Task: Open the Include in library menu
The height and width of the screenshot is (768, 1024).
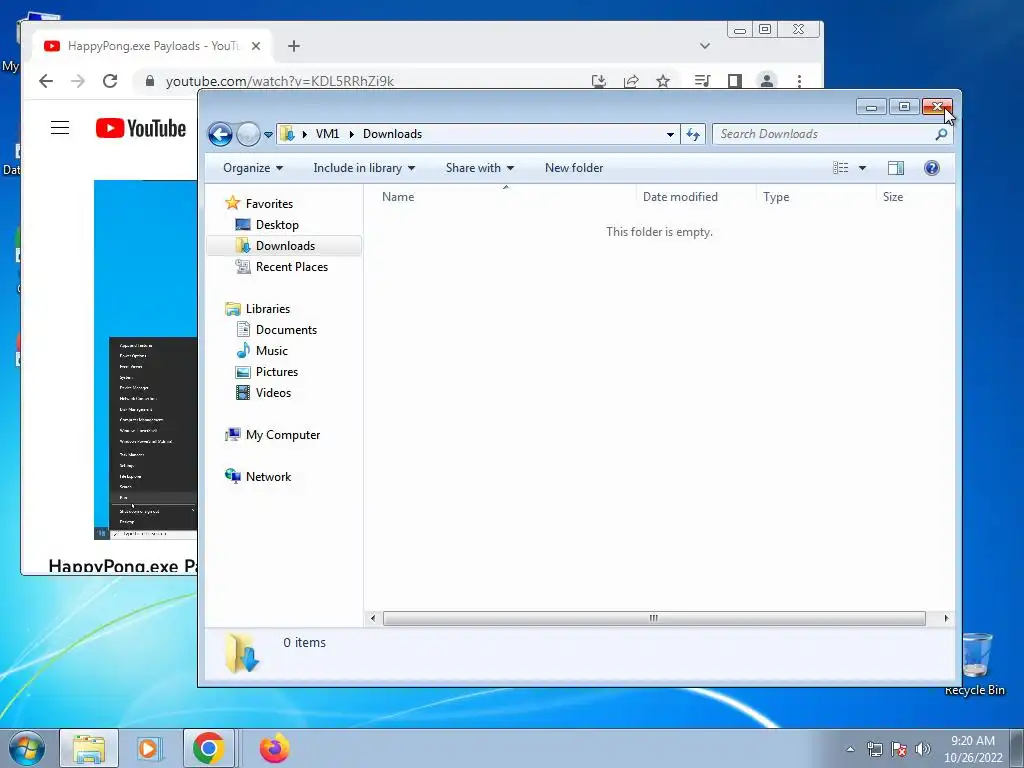Action: coord(364,168)
